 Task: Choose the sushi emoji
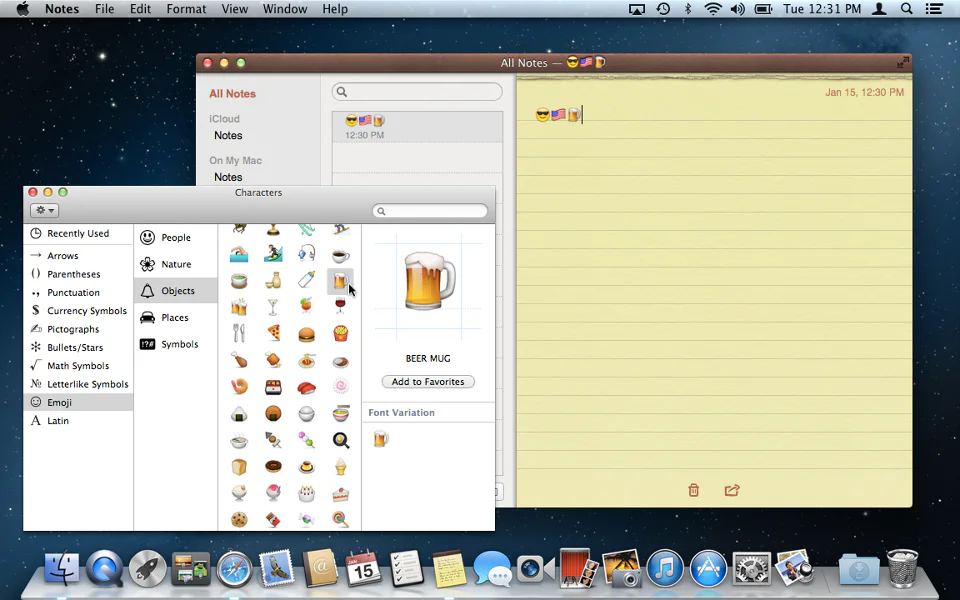(306, 388)
